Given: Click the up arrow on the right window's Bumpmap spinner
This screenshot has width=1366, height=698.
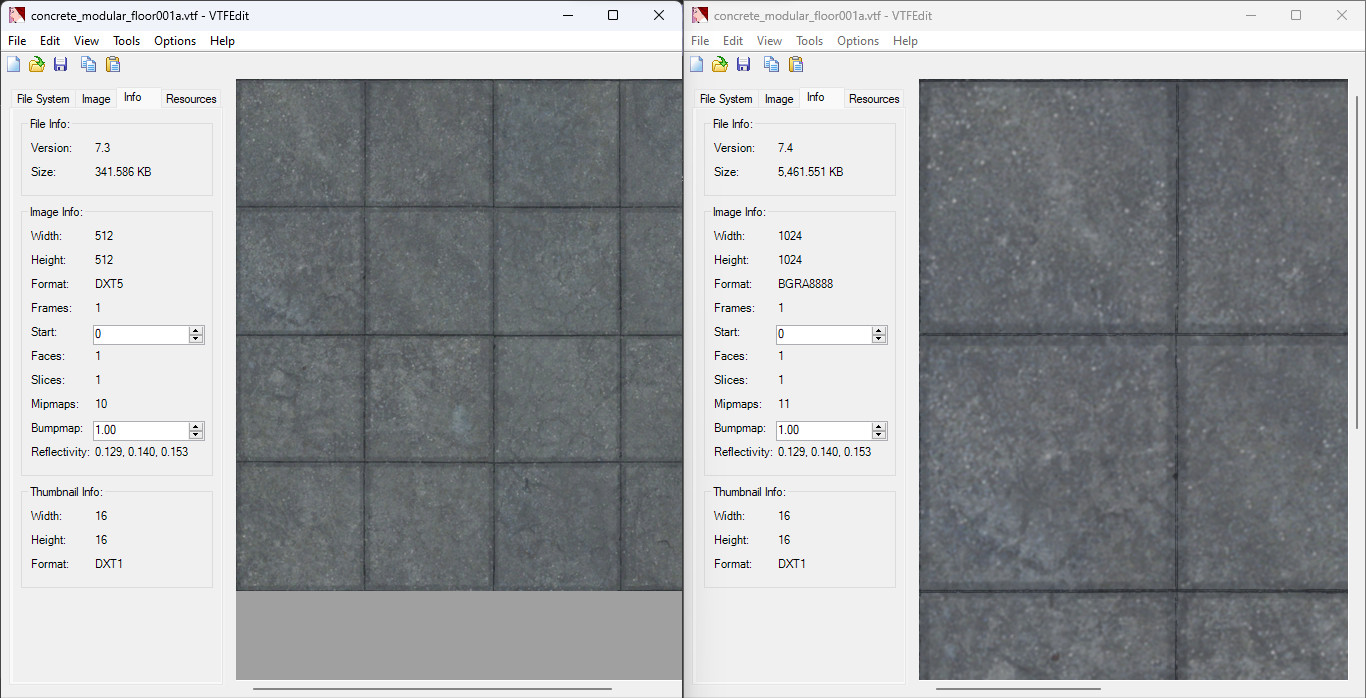Looking at the screenshot, I should coord(879,426).
